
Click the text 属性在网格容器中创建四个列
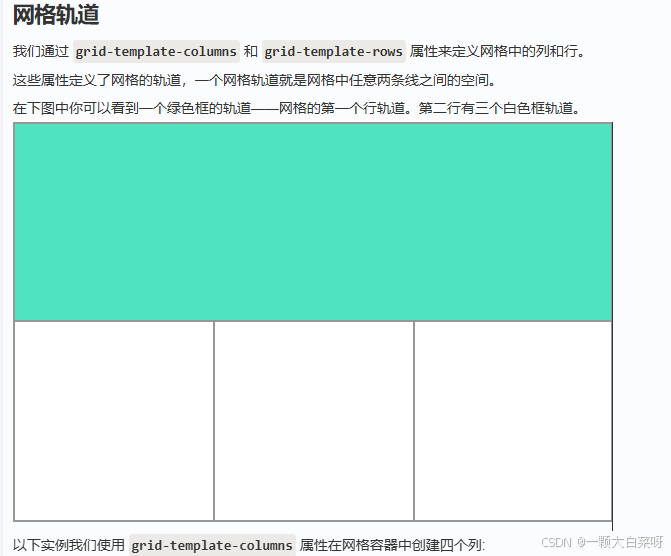pos(392,545)
